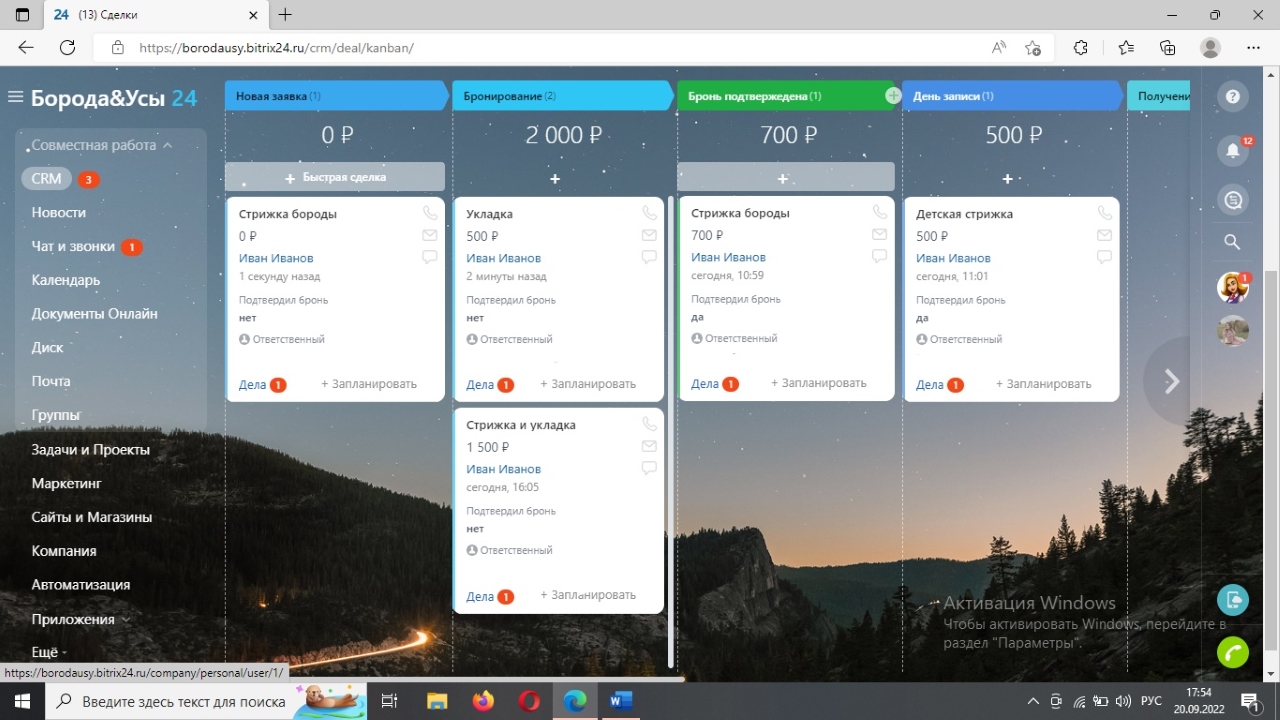Open Opera from the taskbar
This screenshot has height=720, width=1280.
tap(529, 701)
